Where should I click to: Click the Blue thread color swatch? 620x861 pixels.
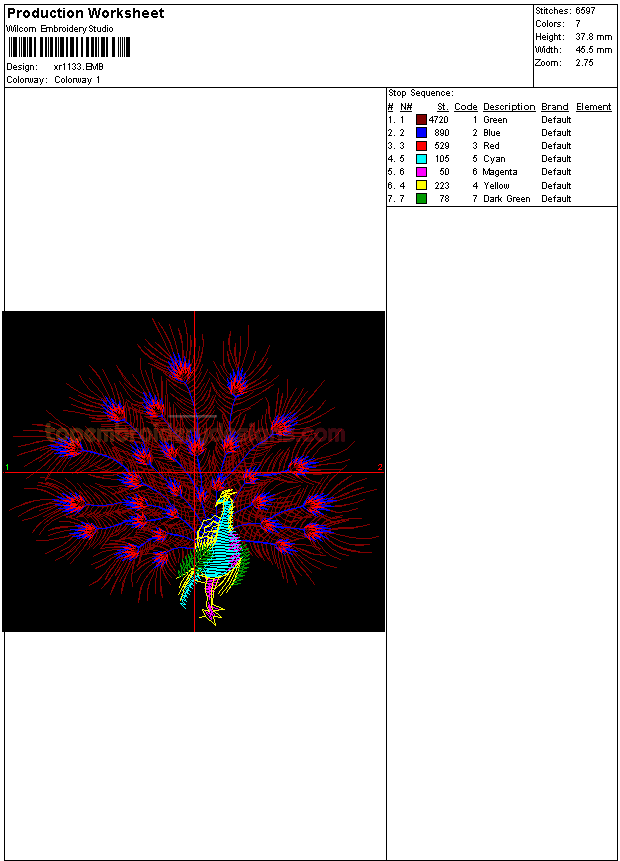pyautogui.click(x=421, y=133)
